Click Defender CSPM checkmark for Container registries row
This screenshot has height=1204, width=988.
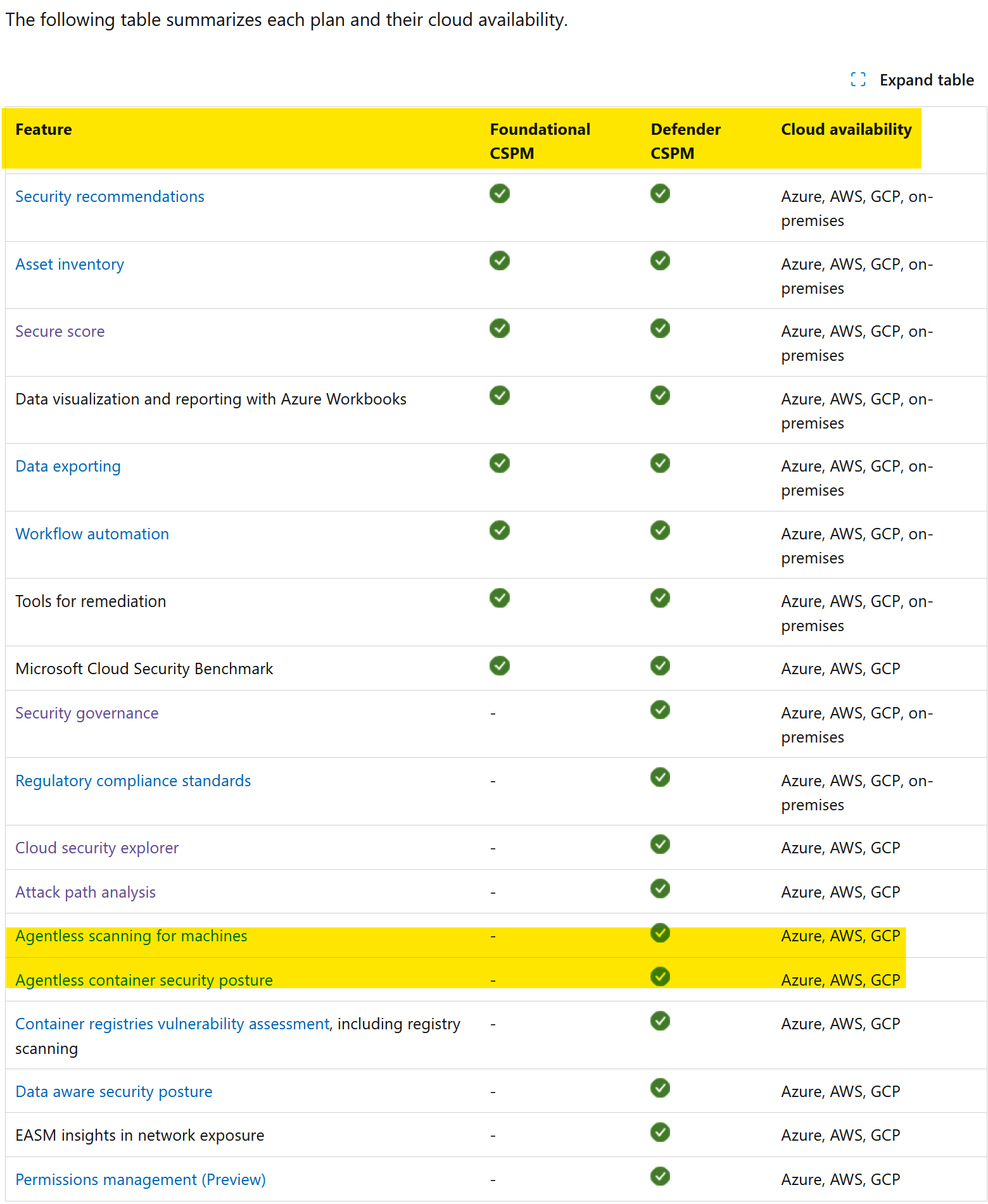pyautogui.click(x=660, y=1021)
